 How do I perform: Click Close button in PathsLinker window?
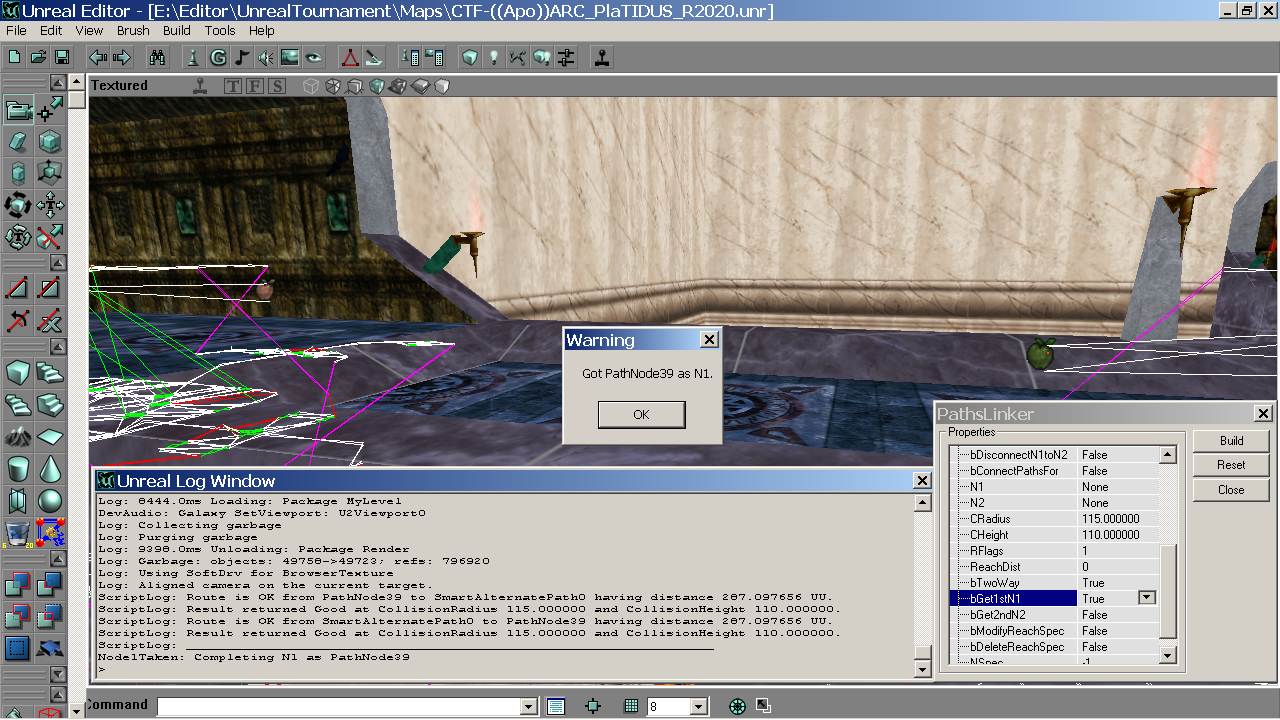tap(1231, 490)
